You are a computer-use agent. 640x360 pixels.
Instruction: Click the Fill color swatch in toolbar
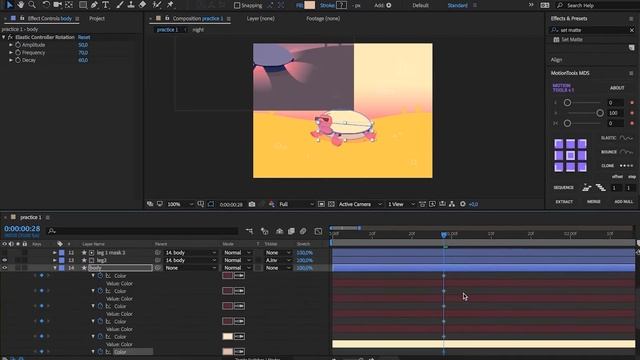(310, 5)
